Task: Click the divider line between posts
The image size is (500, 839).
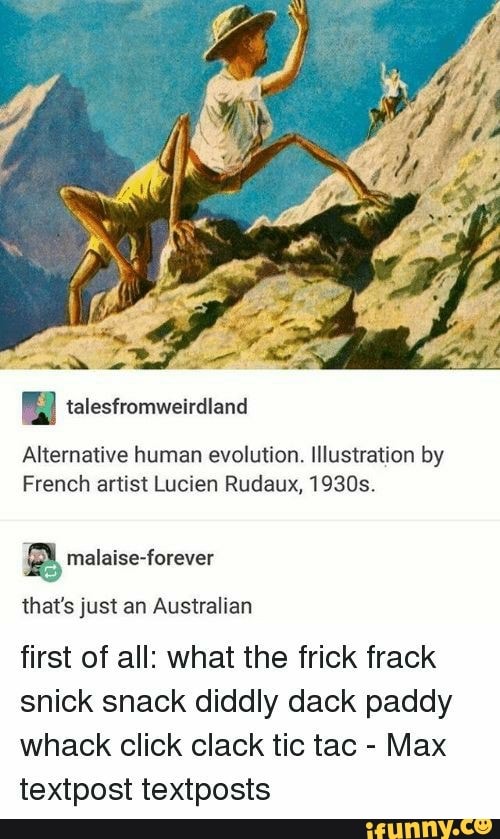Action: pos(250,520)
